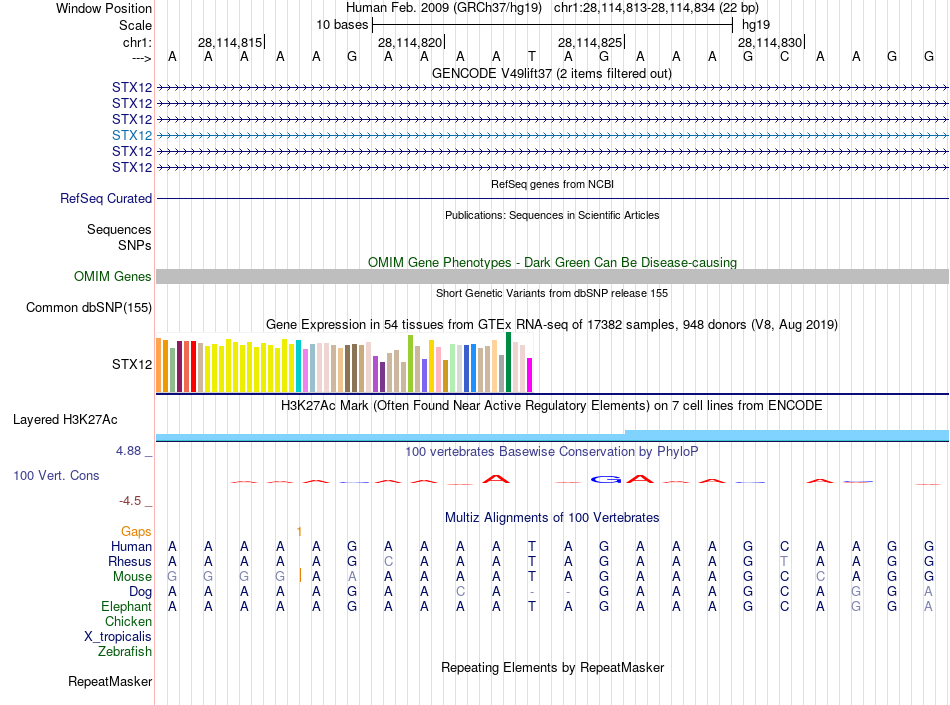This screenshot has width=950, height=705.
Task: Click the RepeatMasker track label
Action: [109, 682]
